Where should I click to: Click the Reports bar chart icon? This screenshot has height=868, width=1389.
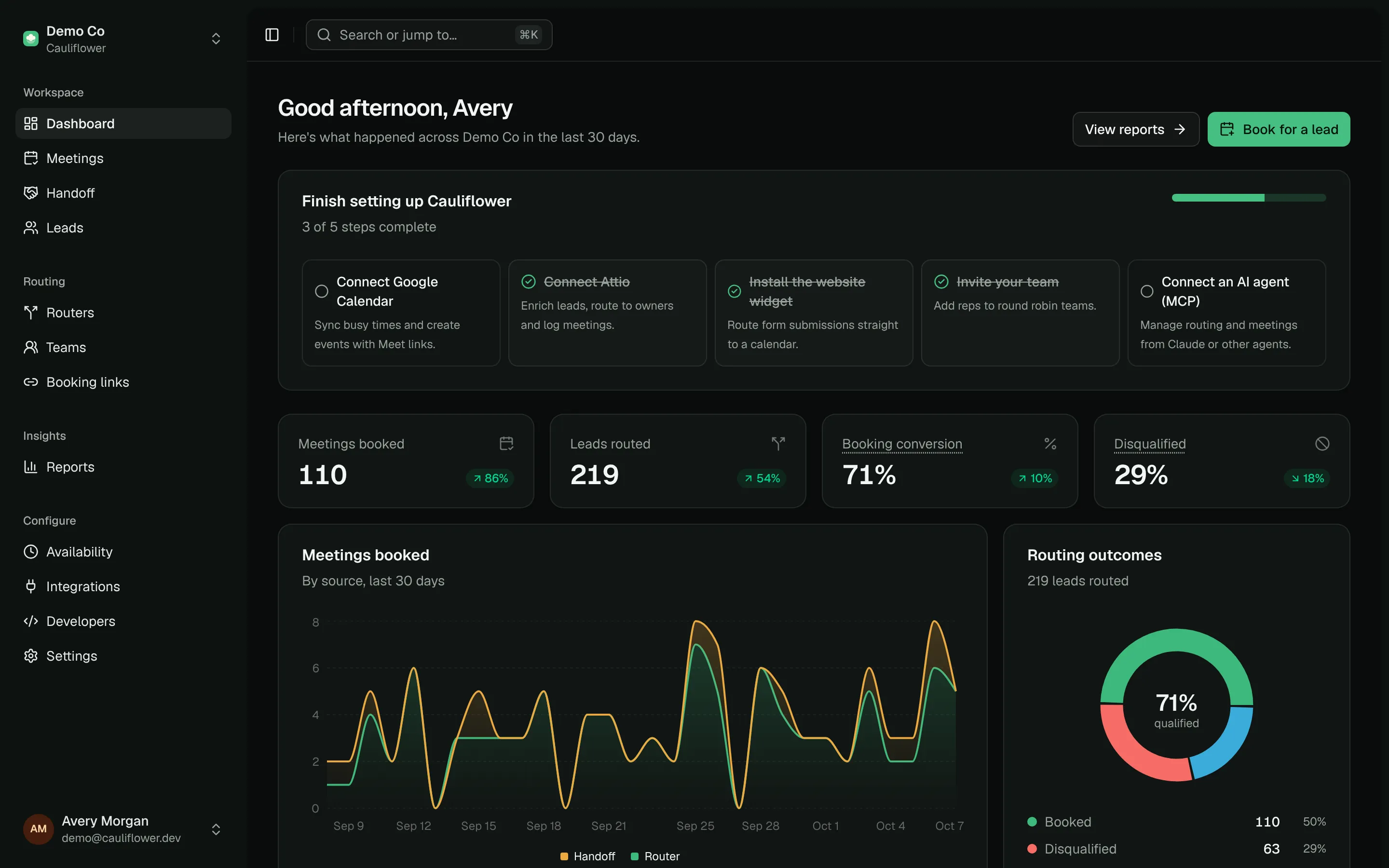coord(31,467)
